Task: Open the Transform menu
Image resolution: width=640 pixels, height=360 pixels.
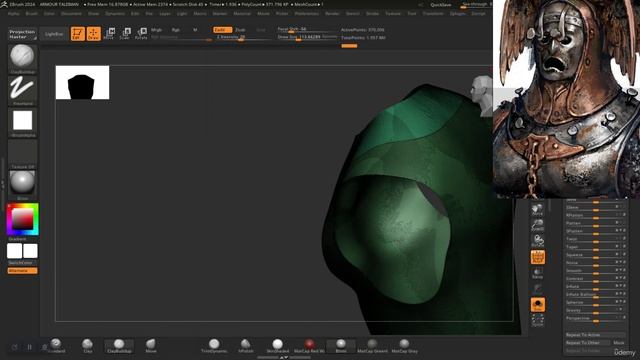Action: 433,13
